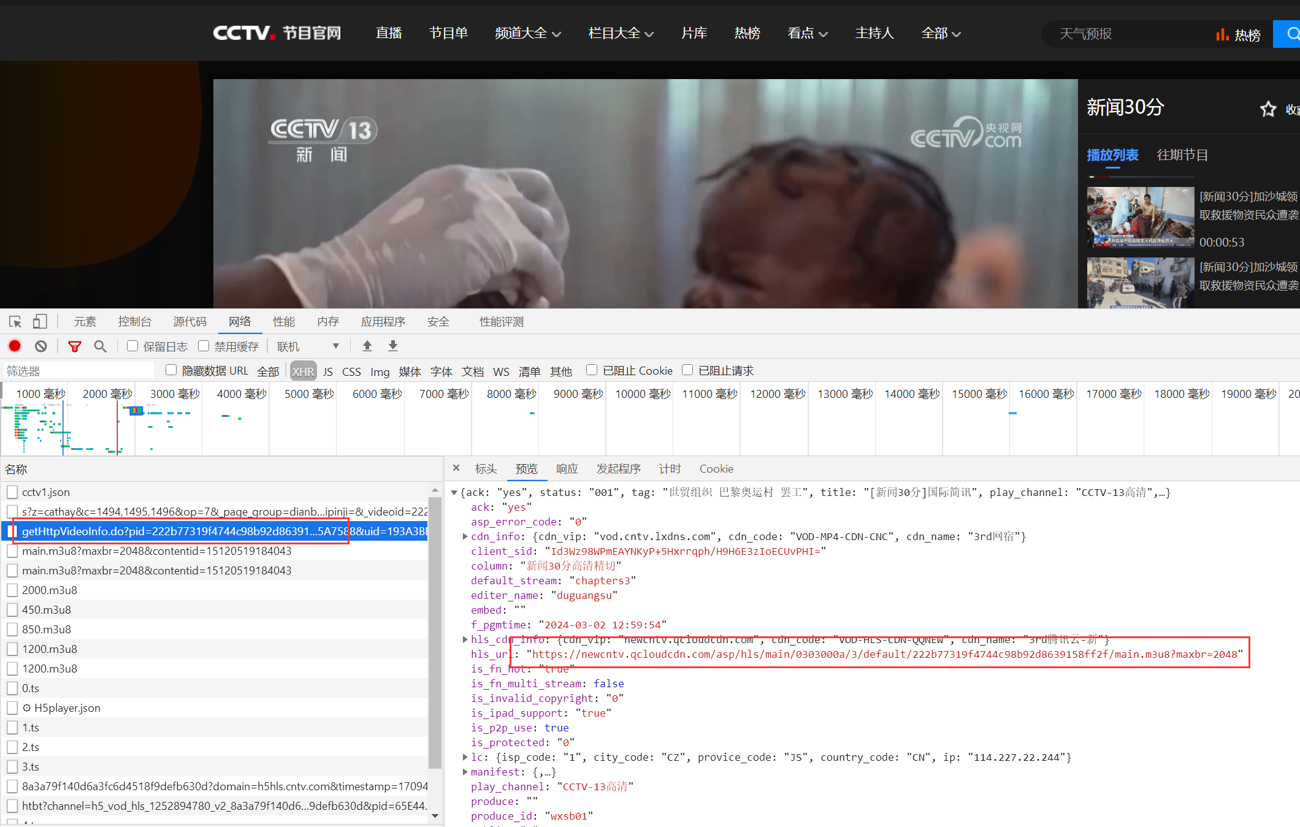Click the export HAR download arrow
Screen dimensions: 1300x827
click(x=393, y=346)
